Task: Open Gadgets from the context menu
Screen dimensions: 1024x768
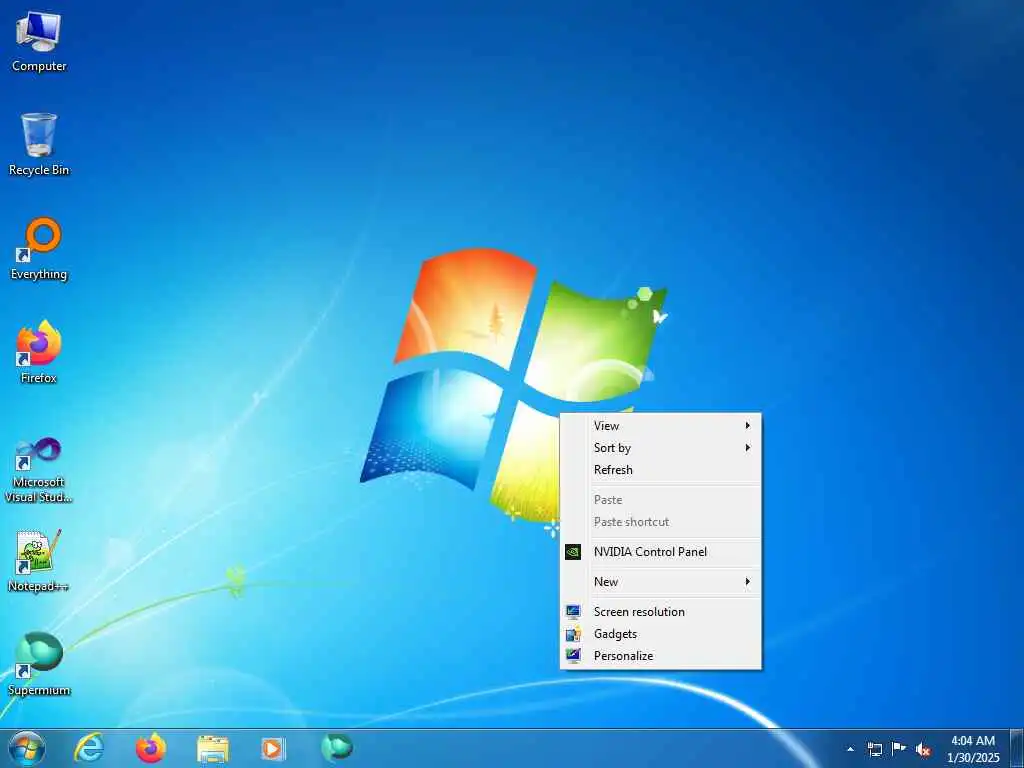Action: tap(660, 634)
